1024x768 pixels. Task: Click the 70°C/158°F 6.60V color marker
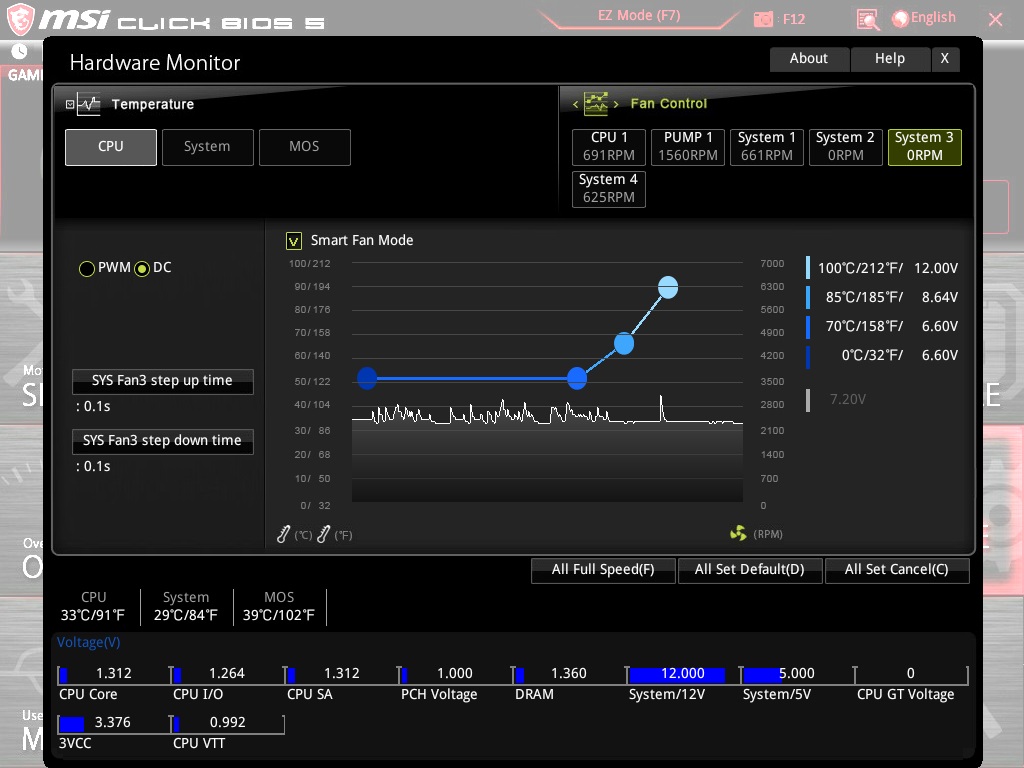tap(808, 327)
